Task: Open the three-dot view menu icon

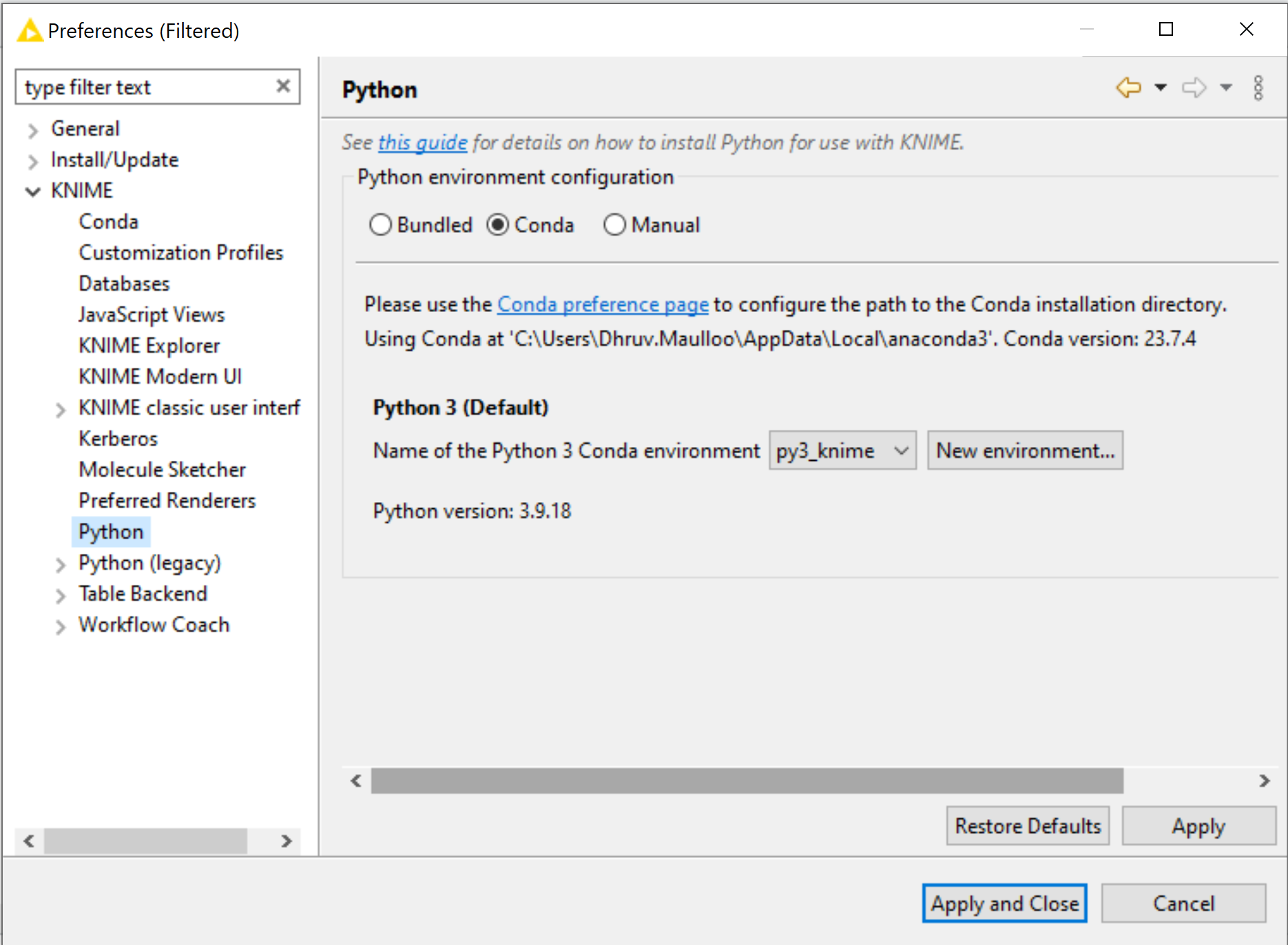Action: click(1258, 88)
